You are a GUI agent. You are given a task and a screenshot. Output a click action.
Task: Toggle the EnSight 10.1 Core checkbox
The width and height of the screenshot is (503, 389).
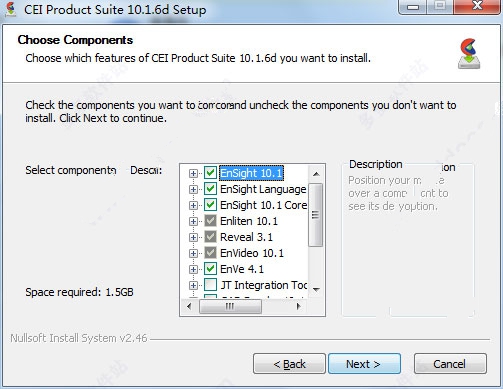tap(210, 205)
